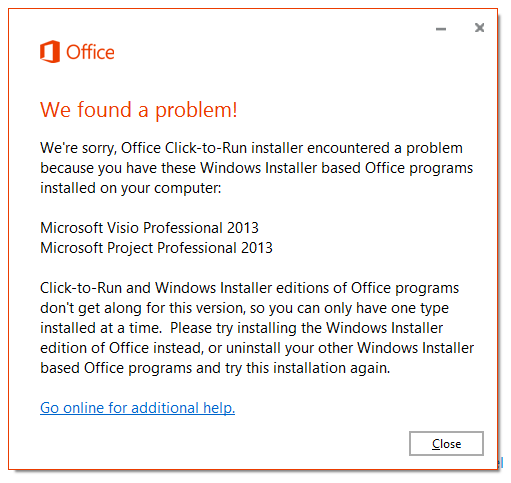
Task: Click the blue text peeking behind dialog corner
Action: click(501, 462)
